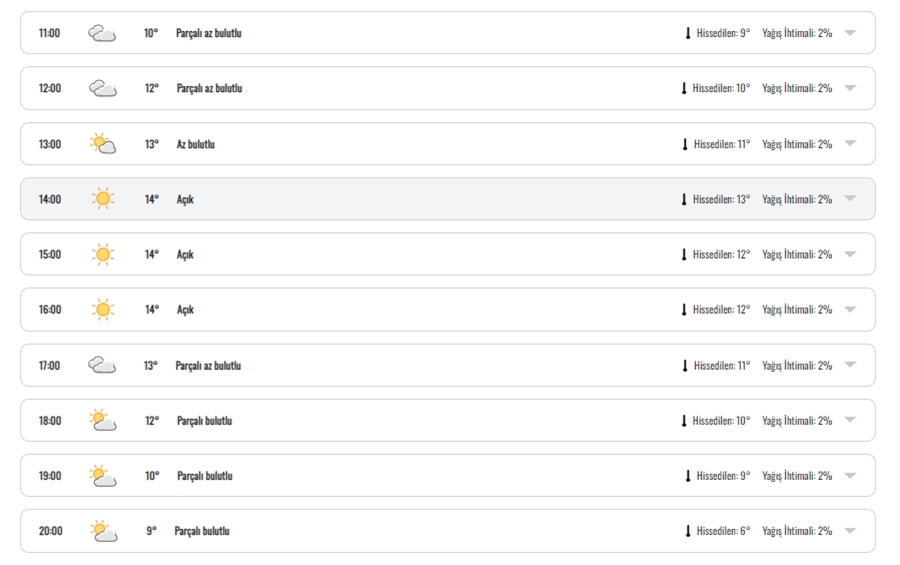Click the cloud icon for 11:00
900x565 pixels.
[x=102, y=33]
